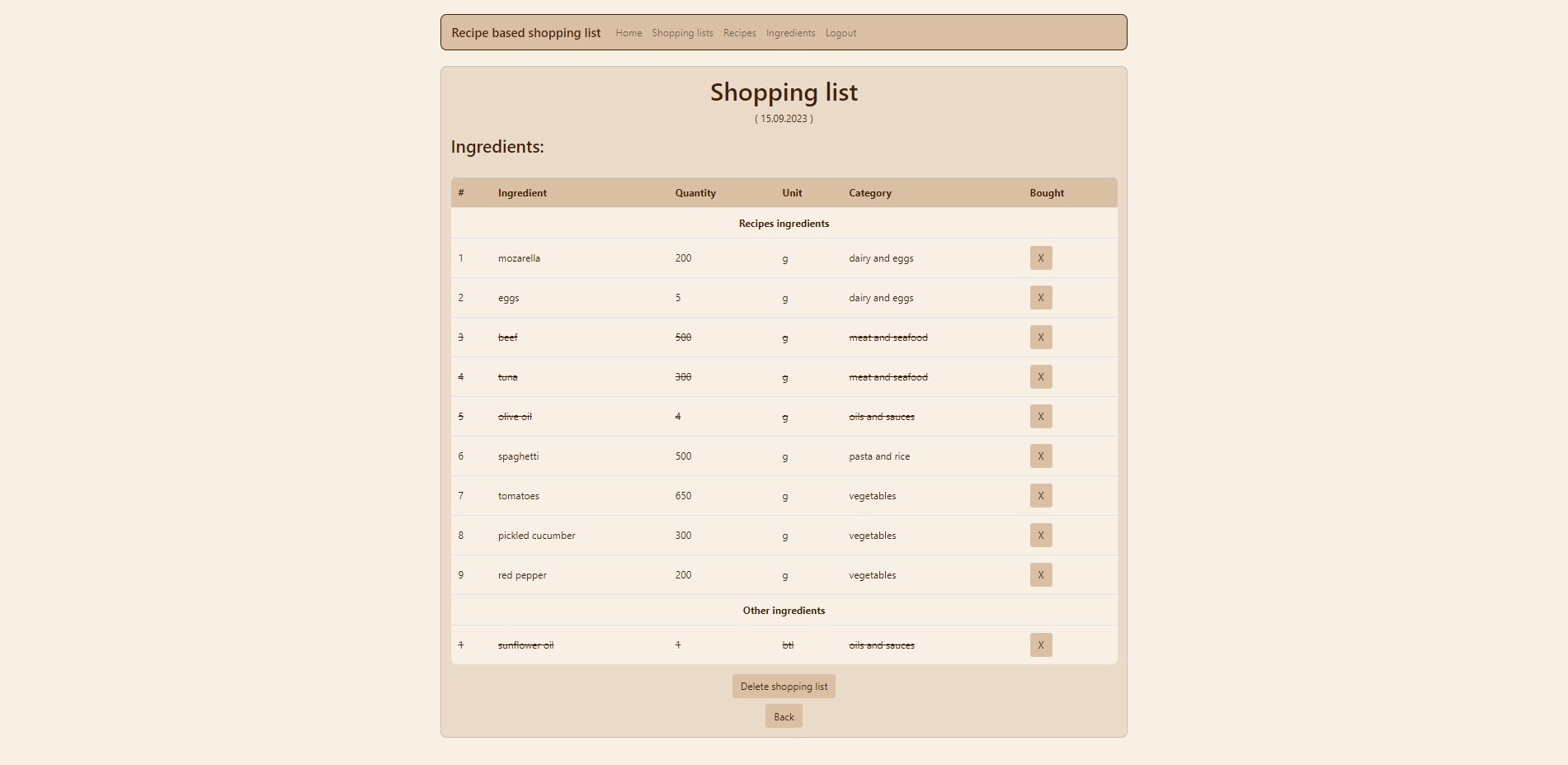The height and width of the screenshot is (765, 1568).
Task: Navigate to Shopping lists
Action: [682, 33]
